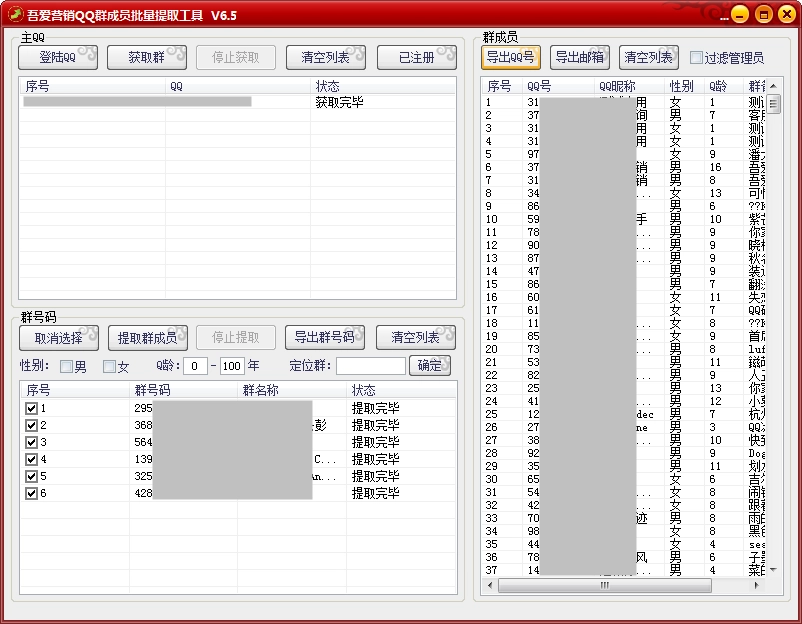Screen dimensions: 802x624
Task: Click the 导出群号码 export button
Action: (324, 337)
